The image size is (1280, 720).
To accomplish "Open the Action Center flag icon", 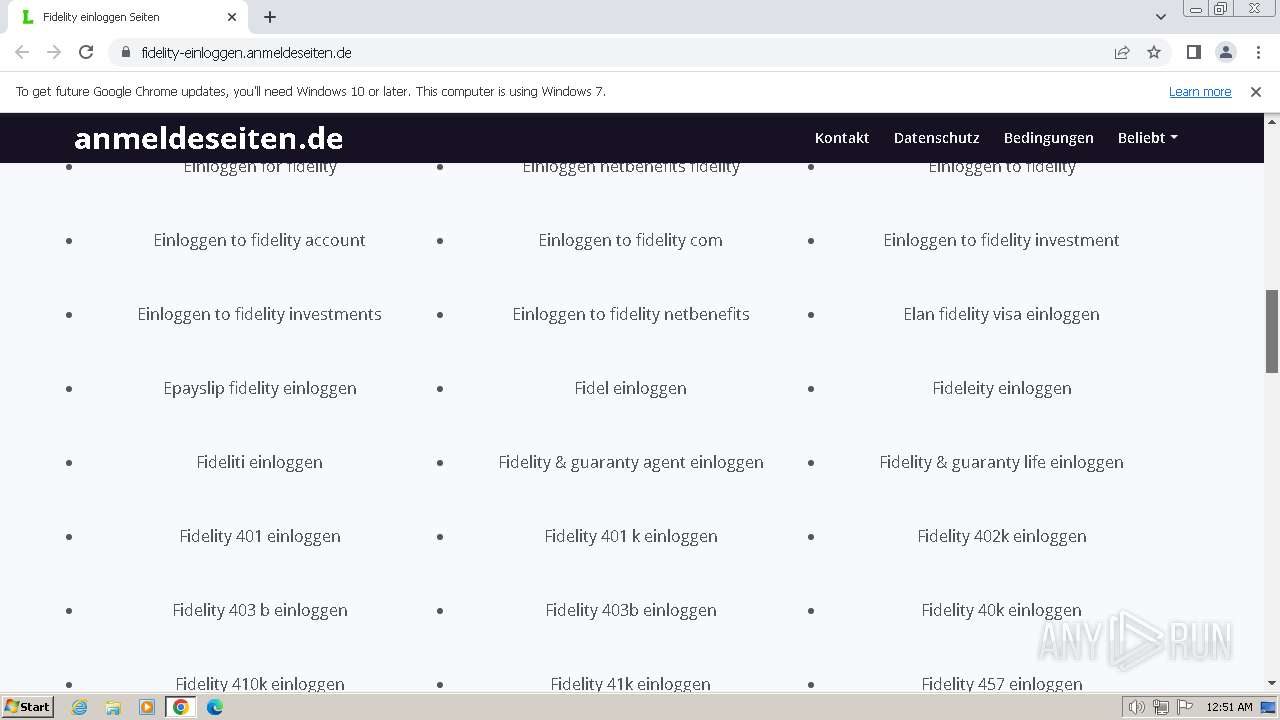I will pos(1184,707).
